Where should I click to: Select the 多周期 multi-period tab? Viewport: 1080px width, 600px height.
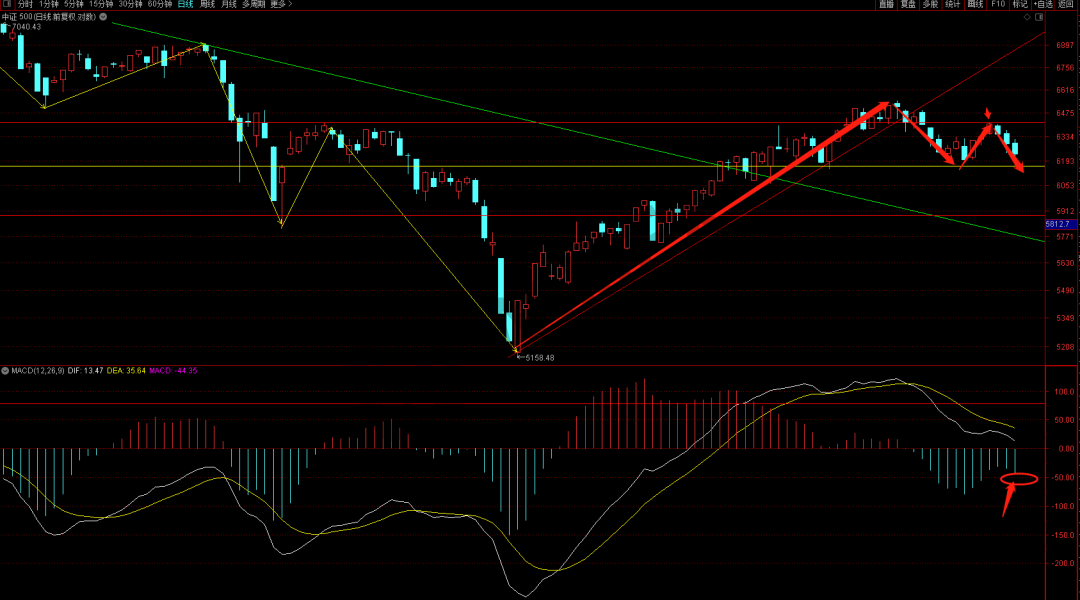pos(252,5)
